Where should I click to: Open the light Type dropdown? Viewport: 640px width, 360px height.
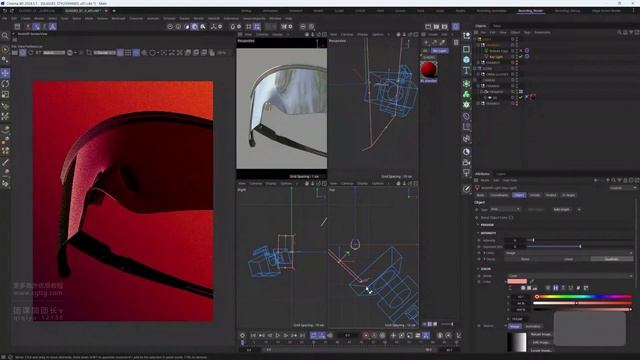click(x=505, y=209)
